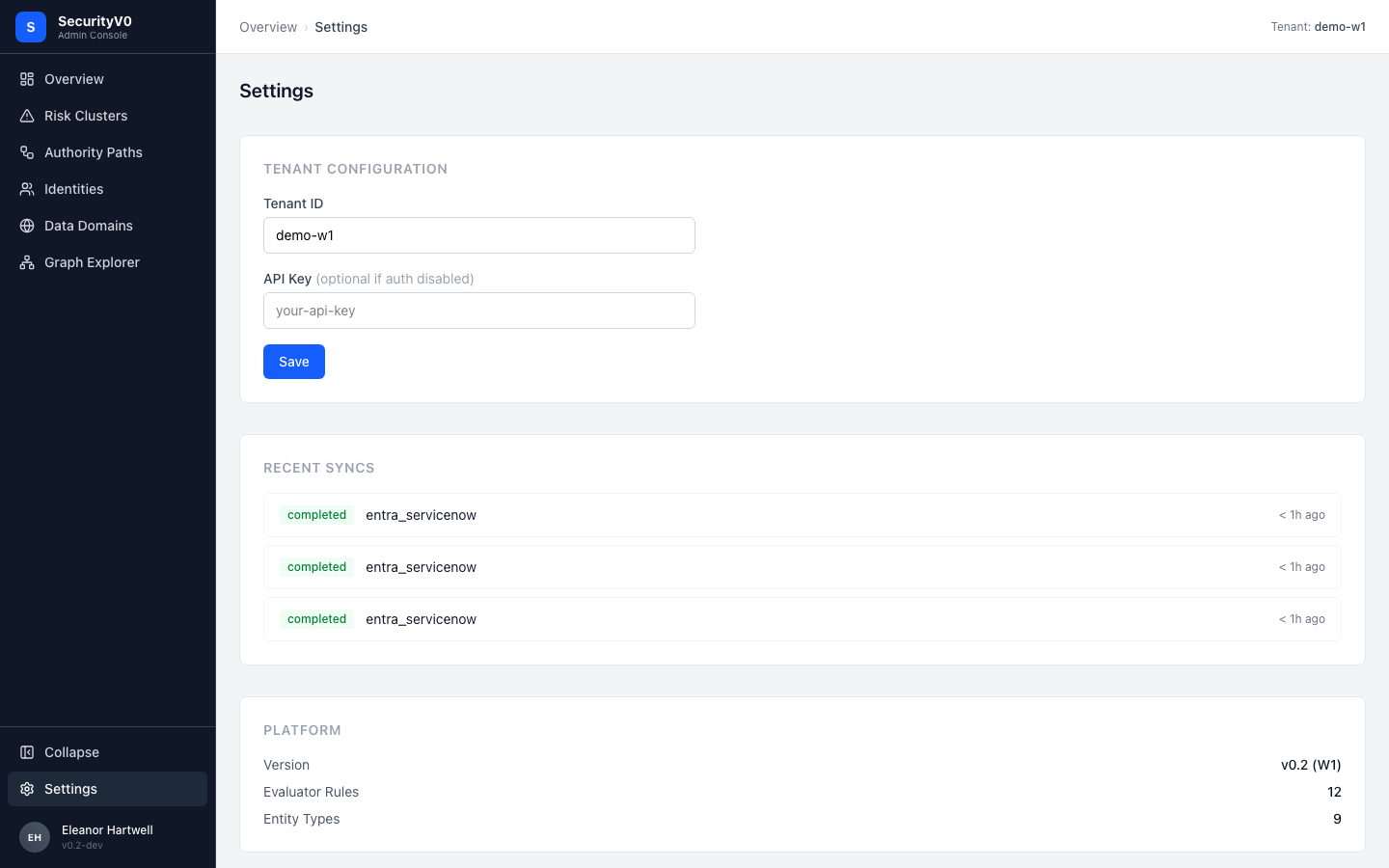Image resolution: width=1389 pixels, height=868 pixels.
Task: Save the tenant configuration
Action: [294, 362]
